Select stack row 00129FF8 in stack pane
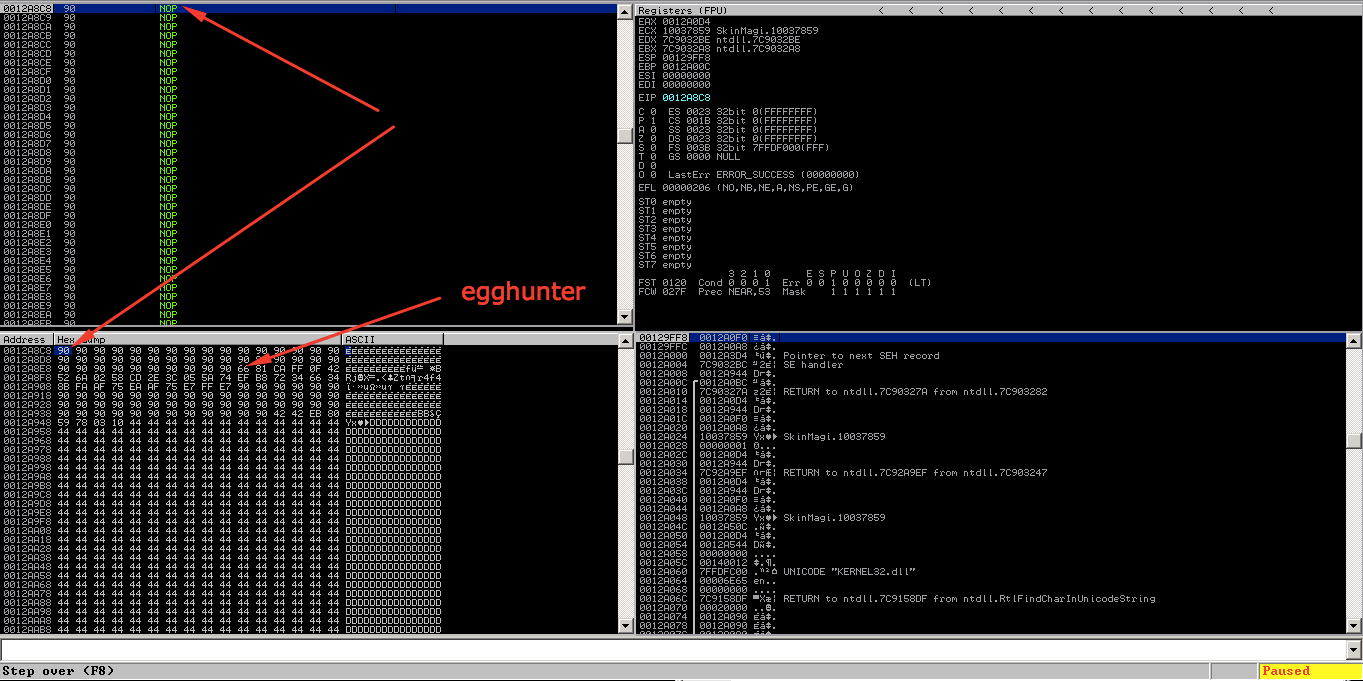 tap(991, 338)
